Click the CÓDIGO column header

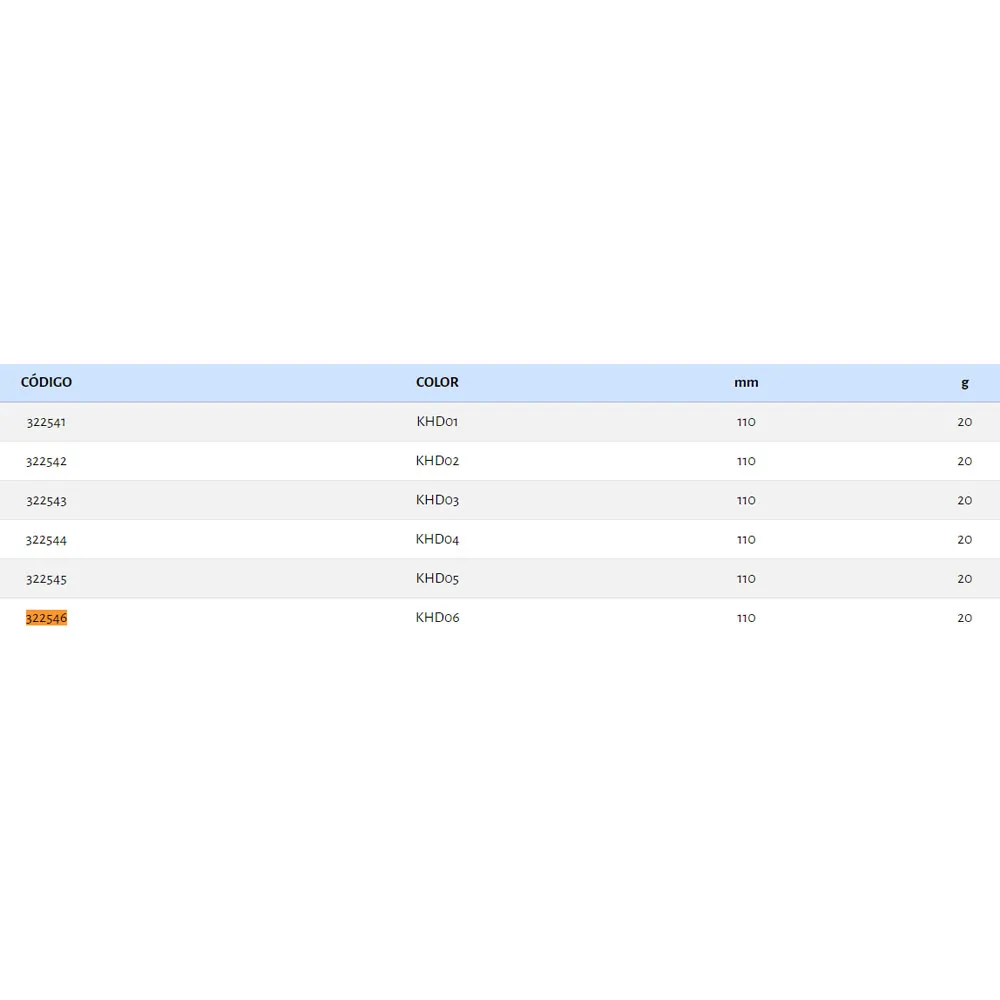click(x=46, y=382)
